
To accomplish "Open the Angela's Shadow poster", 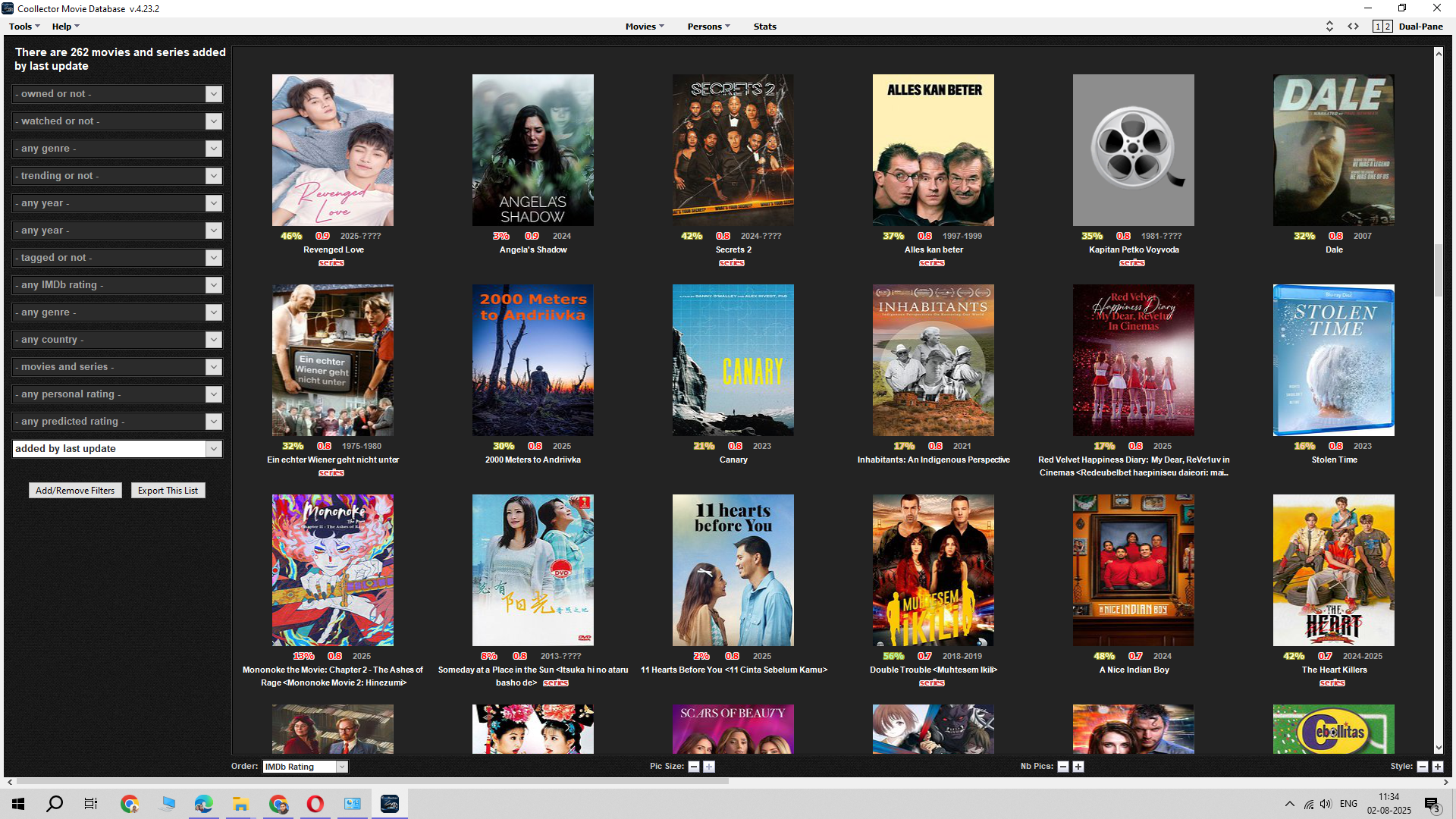I will (x=533, y=150).
